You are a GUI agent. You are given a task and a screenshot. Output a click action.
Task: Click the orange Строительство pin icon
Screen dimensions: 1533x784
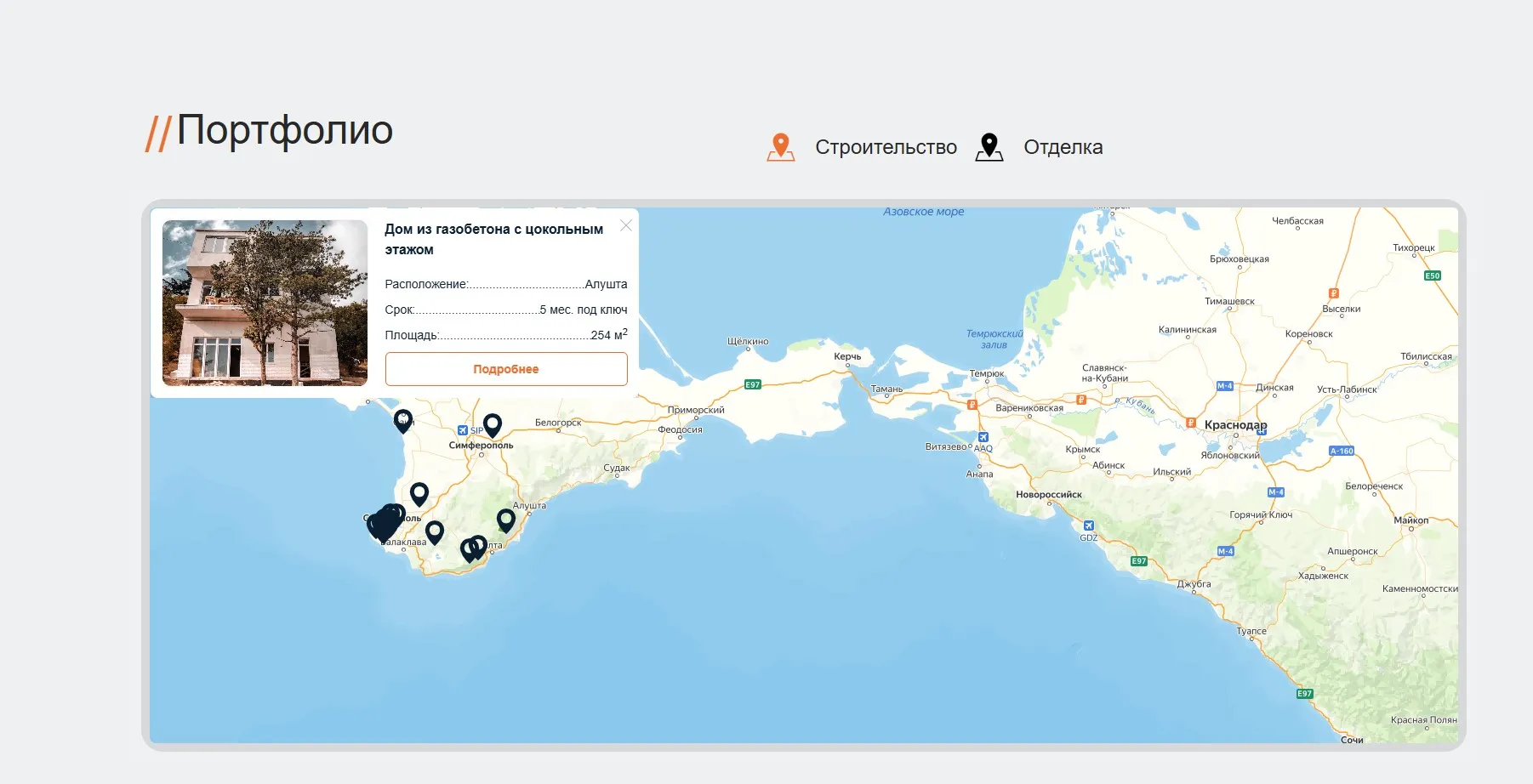pos(781,147)
